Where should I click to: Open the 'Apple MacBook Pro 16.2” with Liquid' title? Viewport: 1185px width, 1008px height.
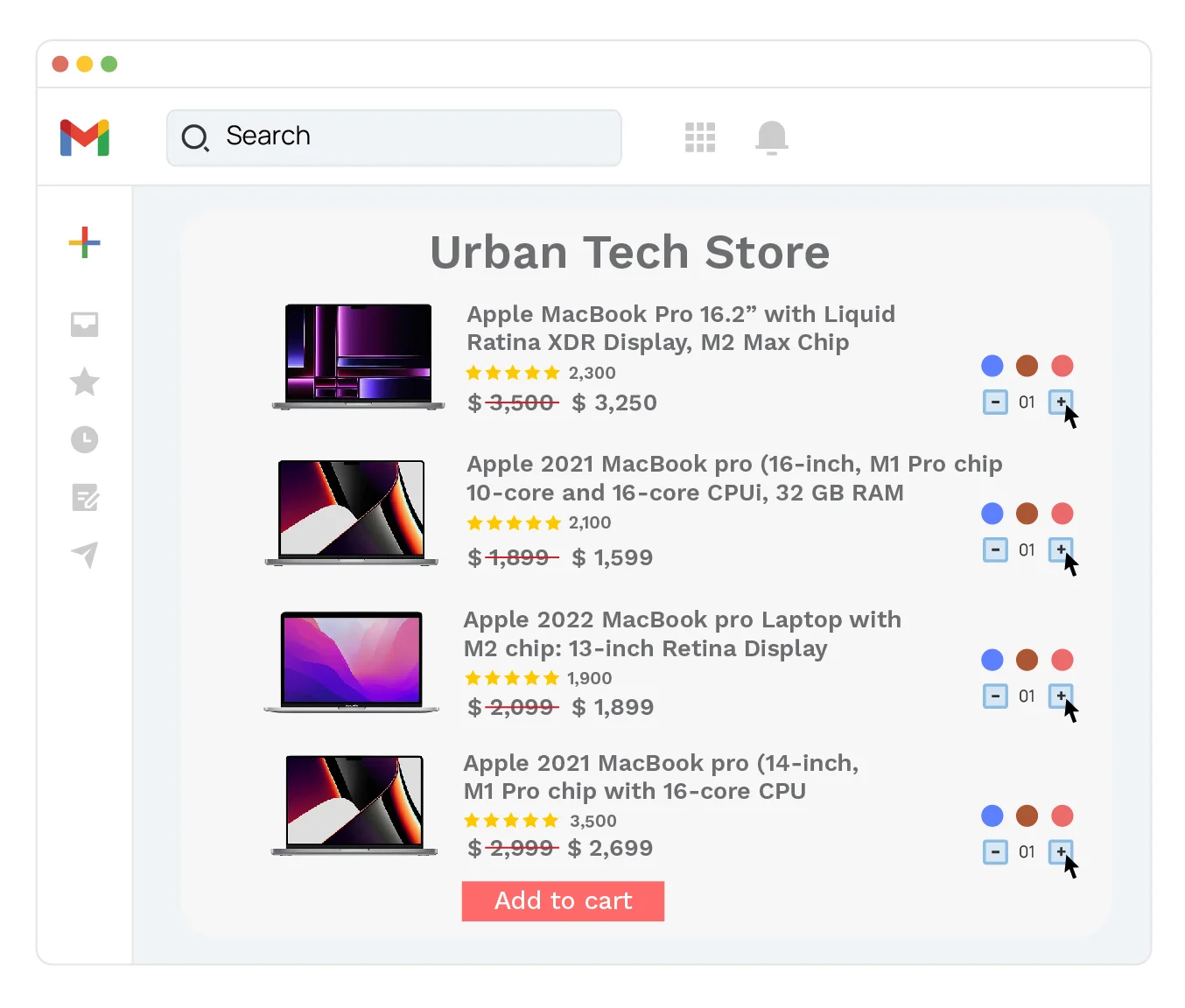pyautogui.click(x=681, y=314)
